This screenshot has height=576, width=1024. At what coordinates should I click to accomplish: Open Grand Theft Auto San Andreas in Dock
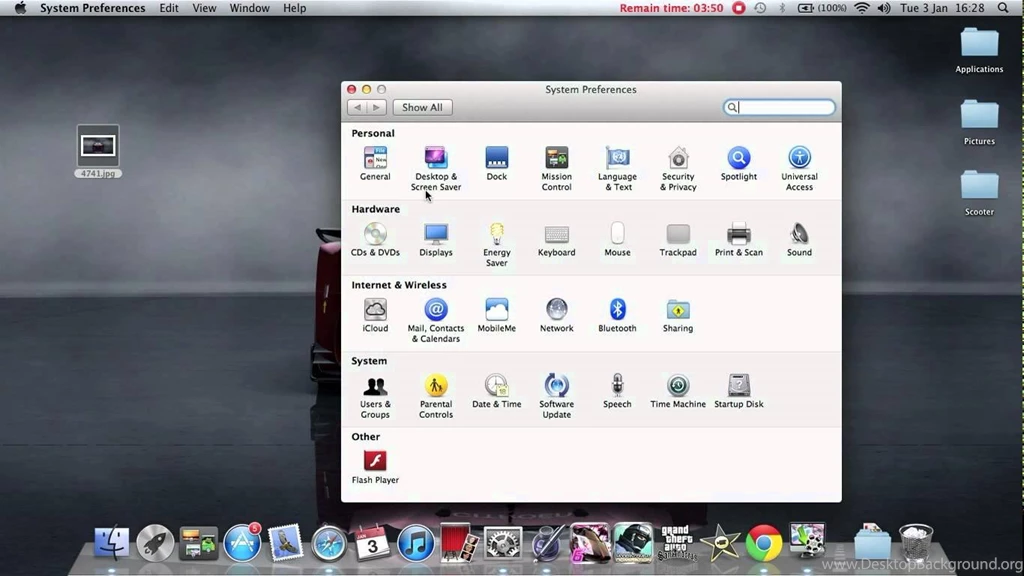[x=677, y=543]
